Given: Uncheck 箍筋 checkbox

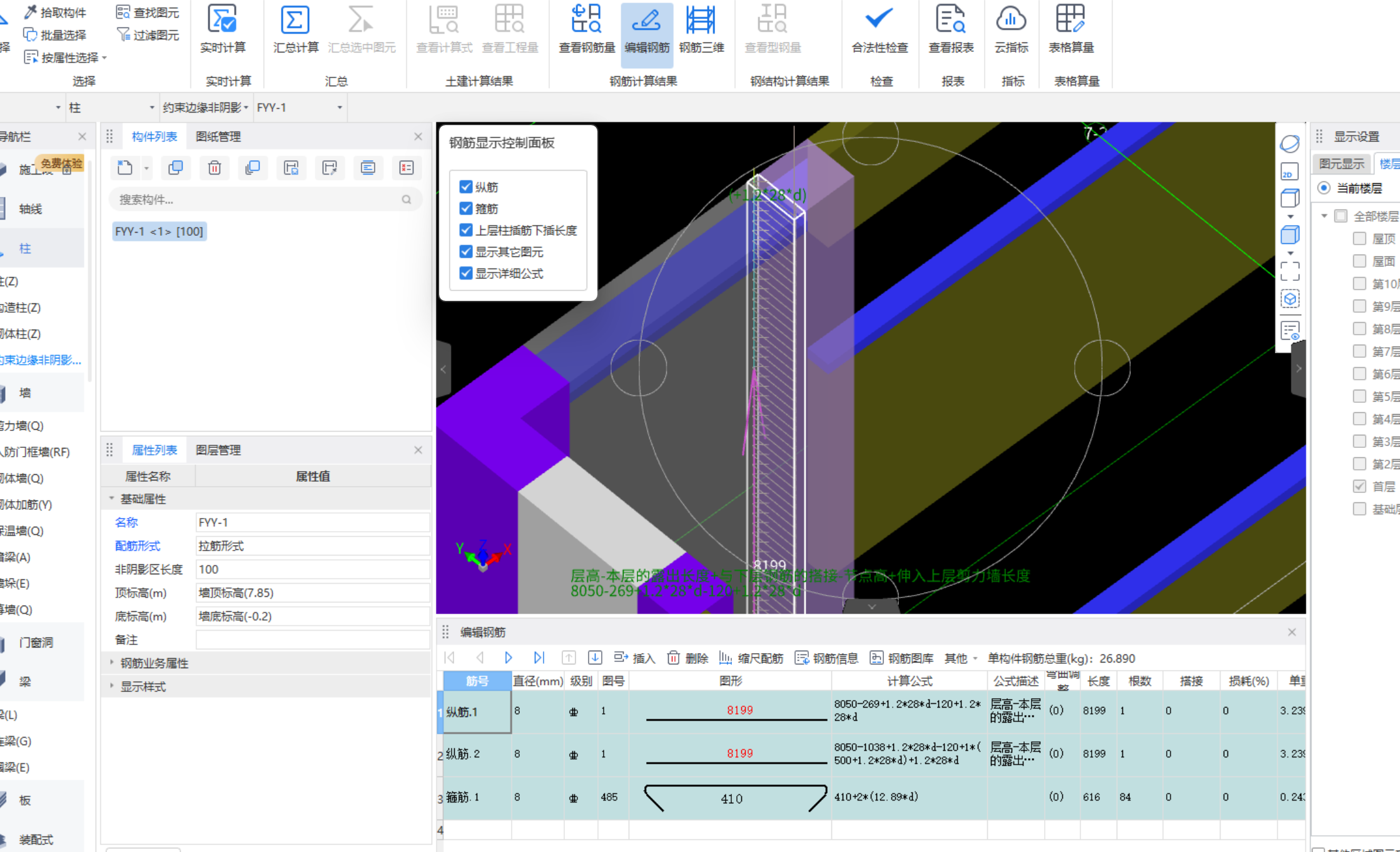Looking at the screenshot, I should pyautogui.click(x=466, y=208).
